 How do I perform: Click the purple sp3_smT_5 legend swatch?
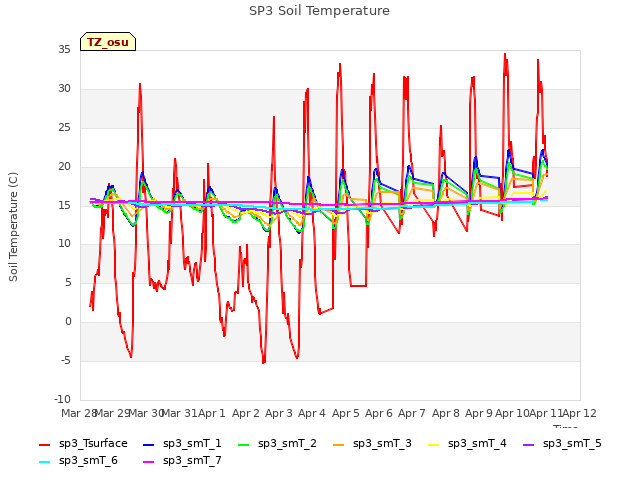point(529,444)
